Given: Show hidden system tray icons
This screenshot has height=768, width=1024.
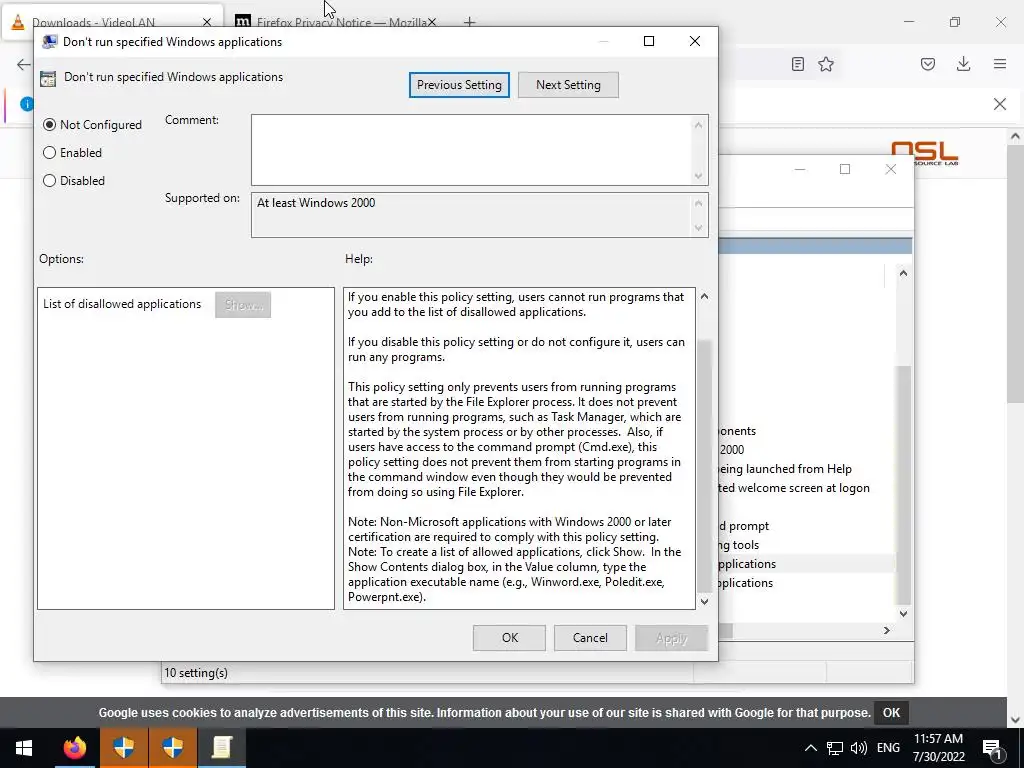Looking at the screenshot, I should pyautogui.click(x=810, y=748).
